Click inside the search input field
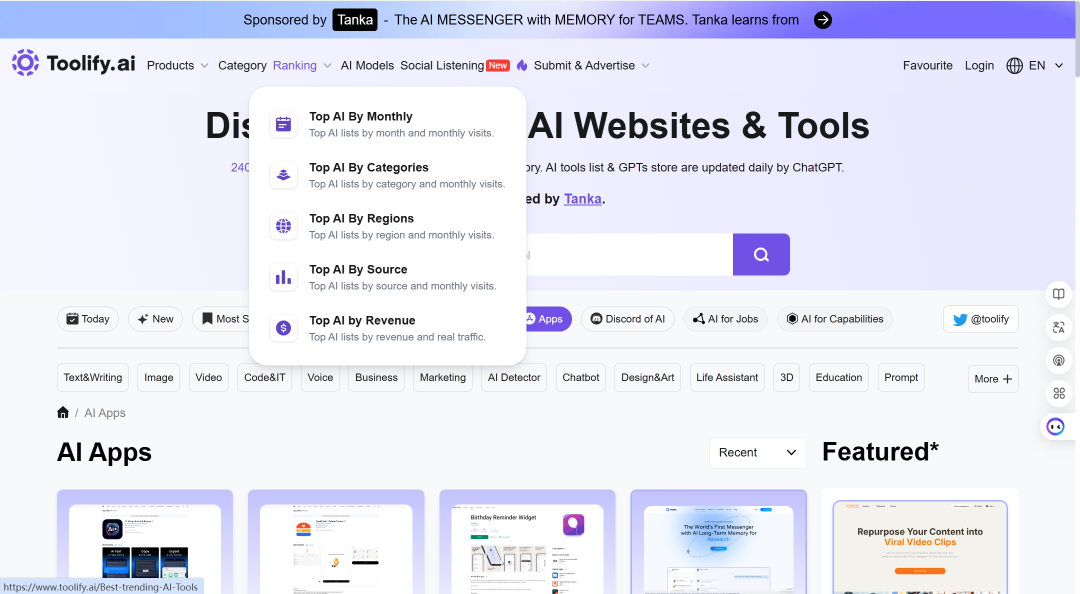 (628, 254)
